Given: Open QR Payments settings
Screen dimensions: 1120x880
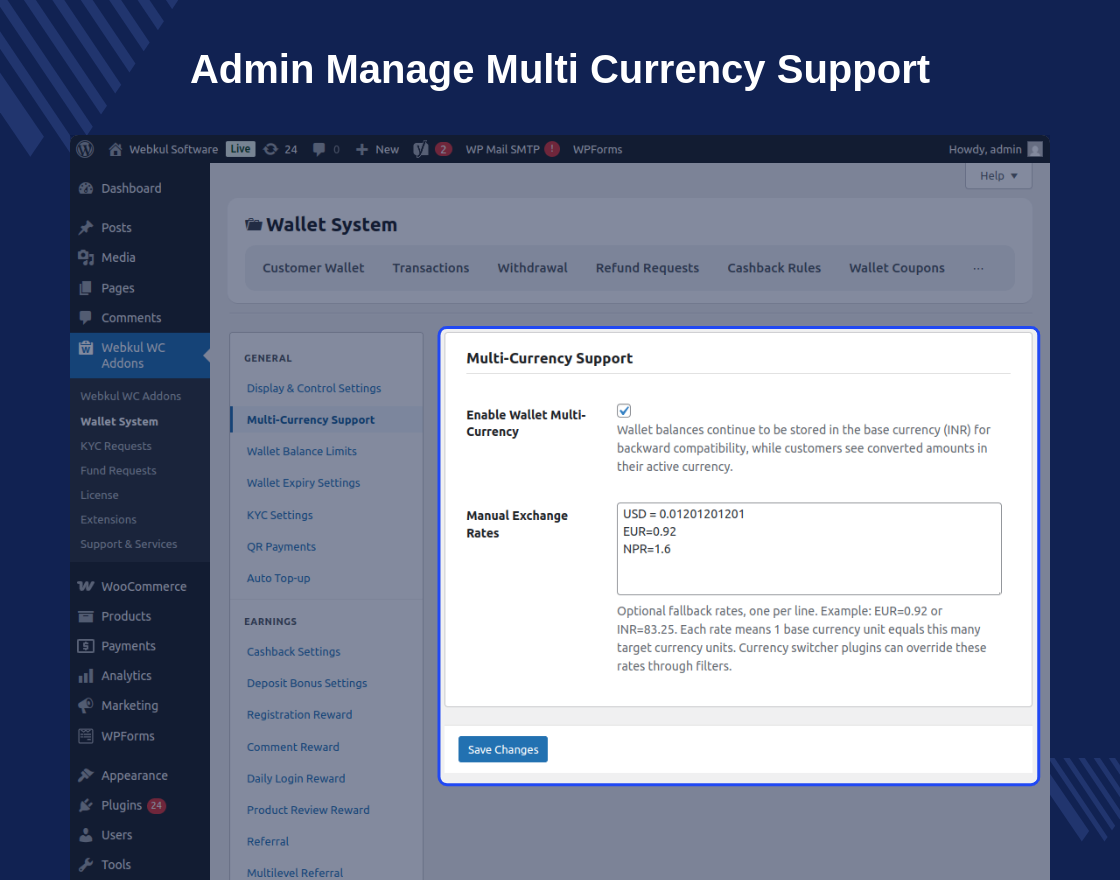Looking at the screenshot, I should click(x=281, y=546).
